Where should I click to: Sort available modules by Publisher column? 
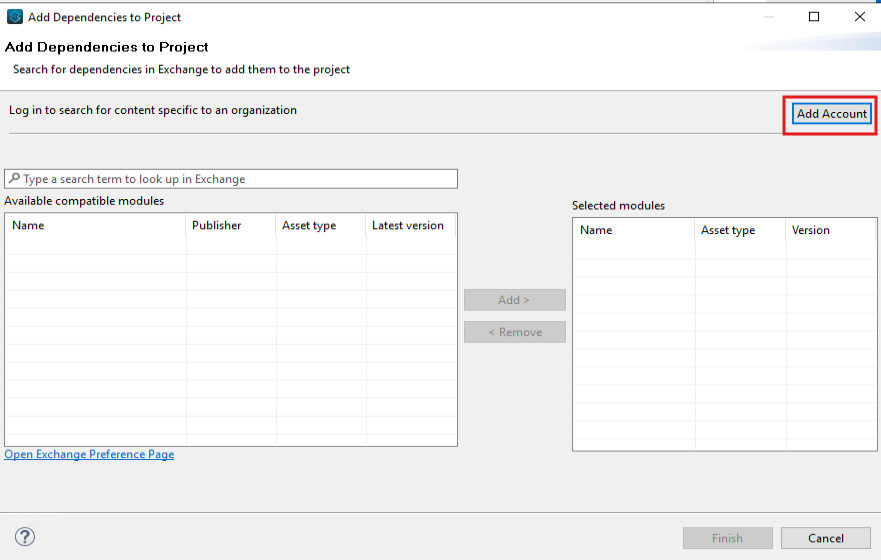coord(230,226)
